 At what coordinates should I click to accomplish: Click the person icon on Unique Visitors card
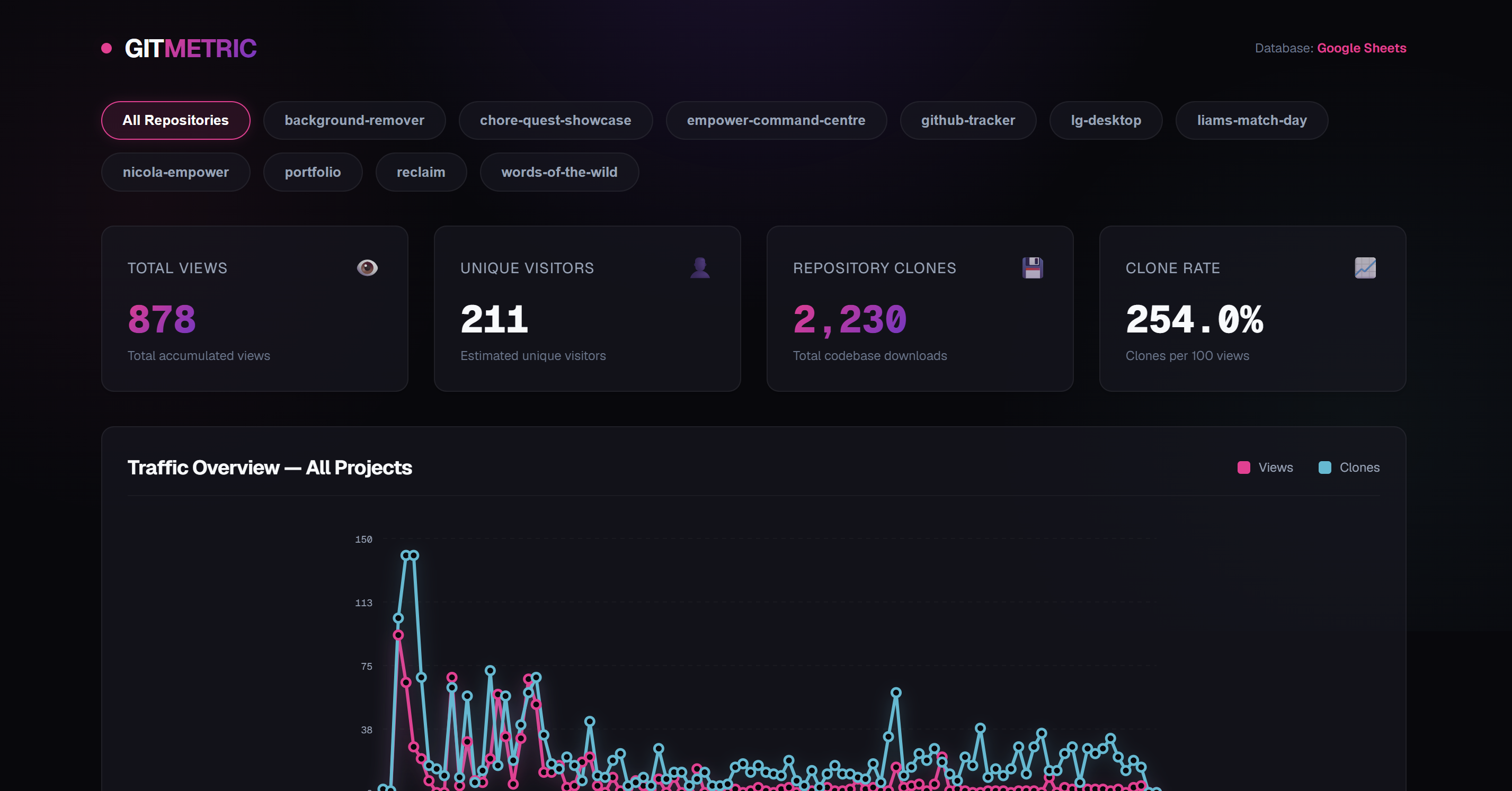coord(700,267)
